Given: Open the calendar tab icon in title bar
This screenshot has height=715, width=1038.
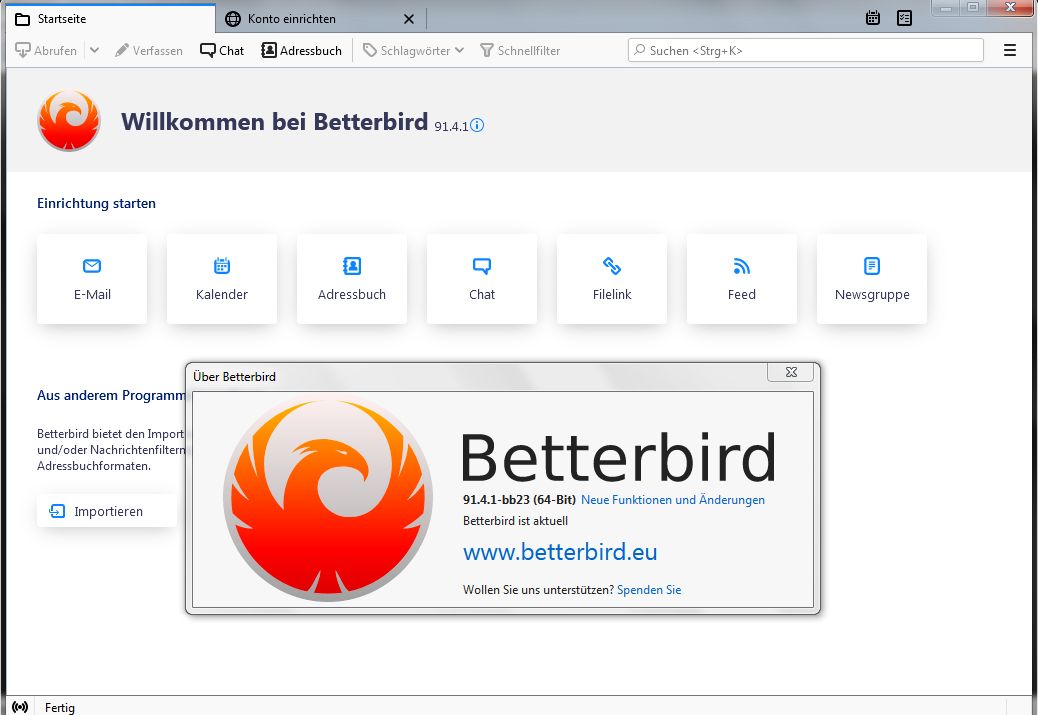Looking at the screenshot, I should 873,18.
